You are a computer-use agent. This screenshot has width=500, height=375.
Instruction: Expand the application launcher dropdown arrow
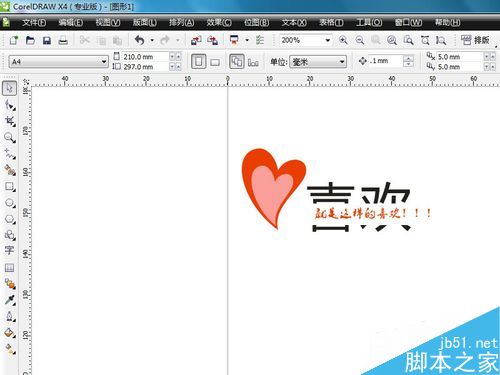247,40
